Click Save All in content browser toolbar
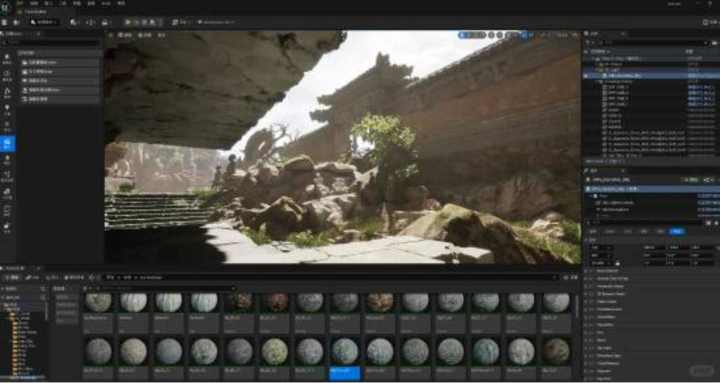Image resolution: width=720 pixels, height=383 pixels. 74,277
